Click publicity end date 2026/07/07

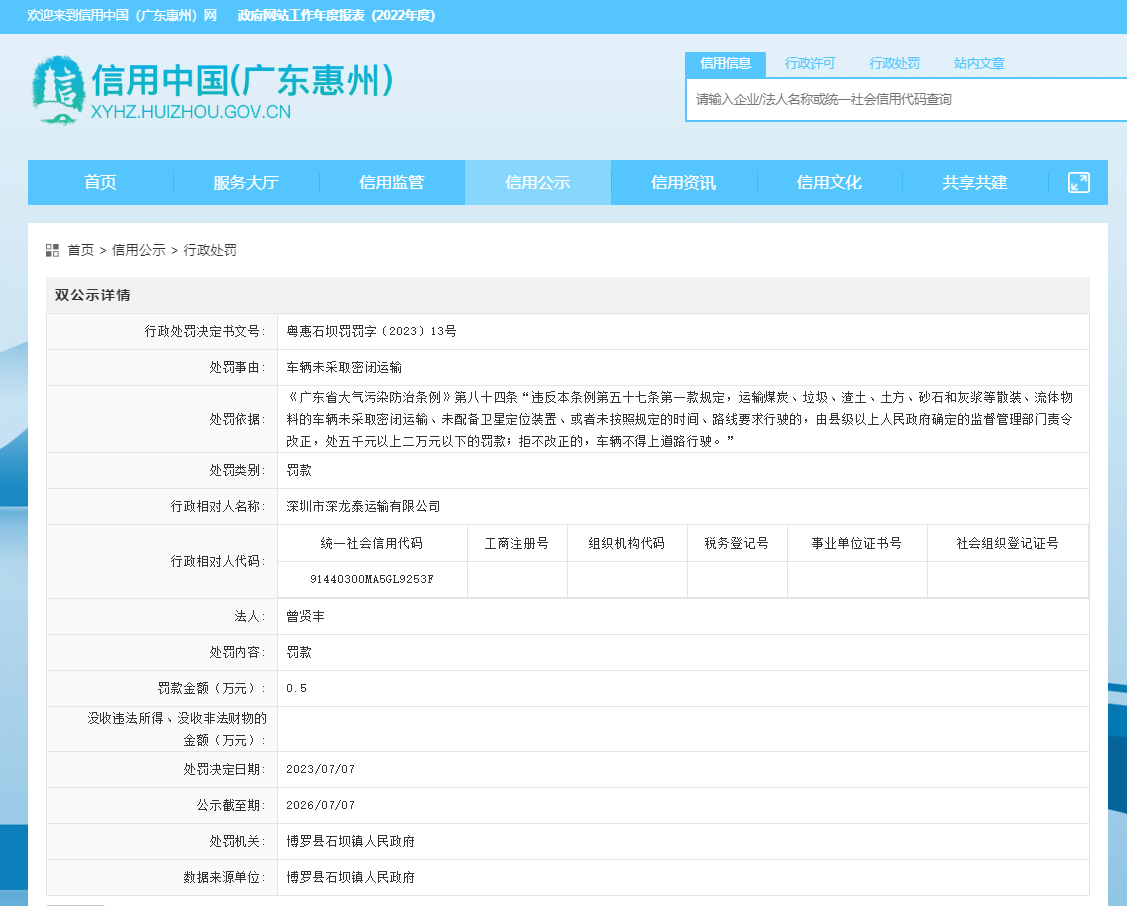[321, 805]
